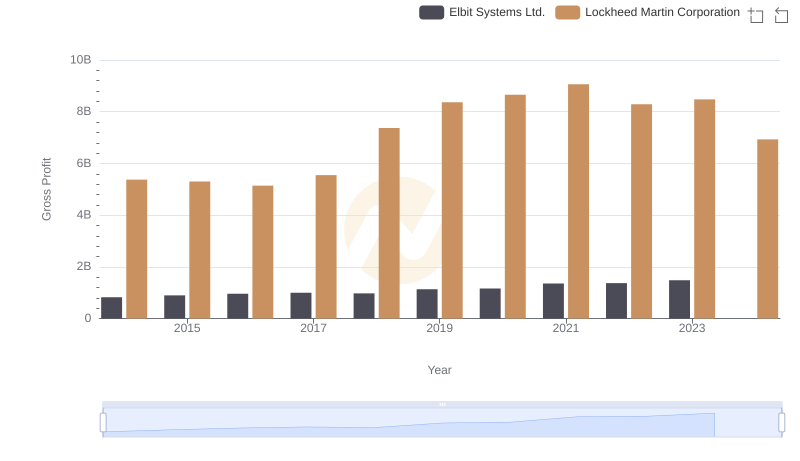Select the left data zoom slider handle
The width and height of the screenshot is (800, 461).
click(103, 423)
